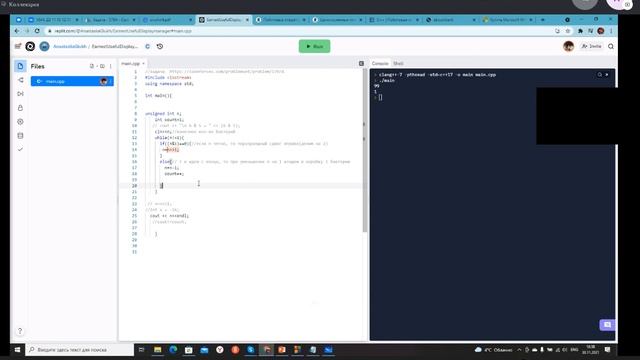Open the browser three-dot menu
640x360 pixels.
tap(611, 31)
